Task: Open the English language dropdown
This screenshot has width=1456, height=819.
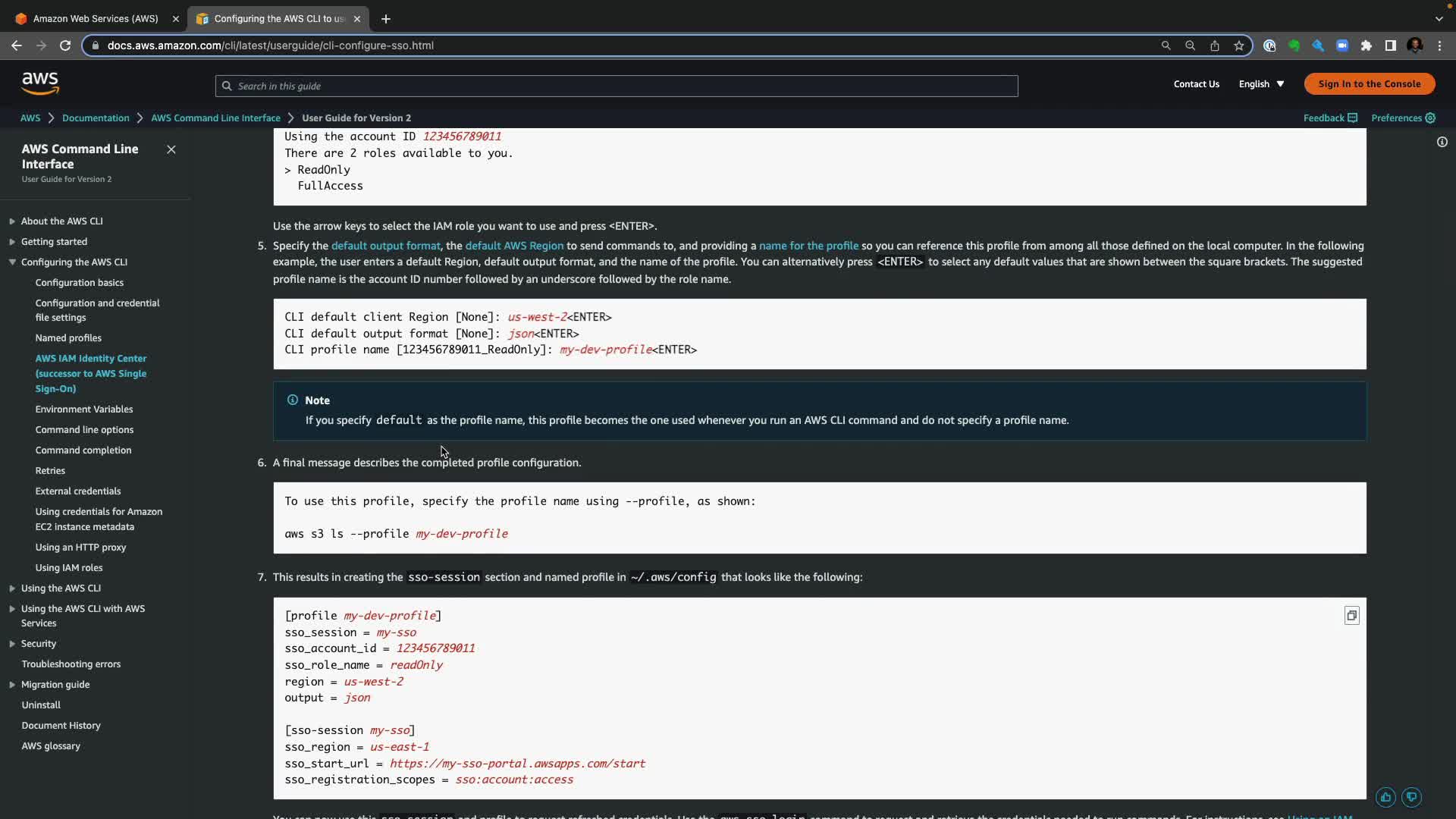Action: point(1261,84)
